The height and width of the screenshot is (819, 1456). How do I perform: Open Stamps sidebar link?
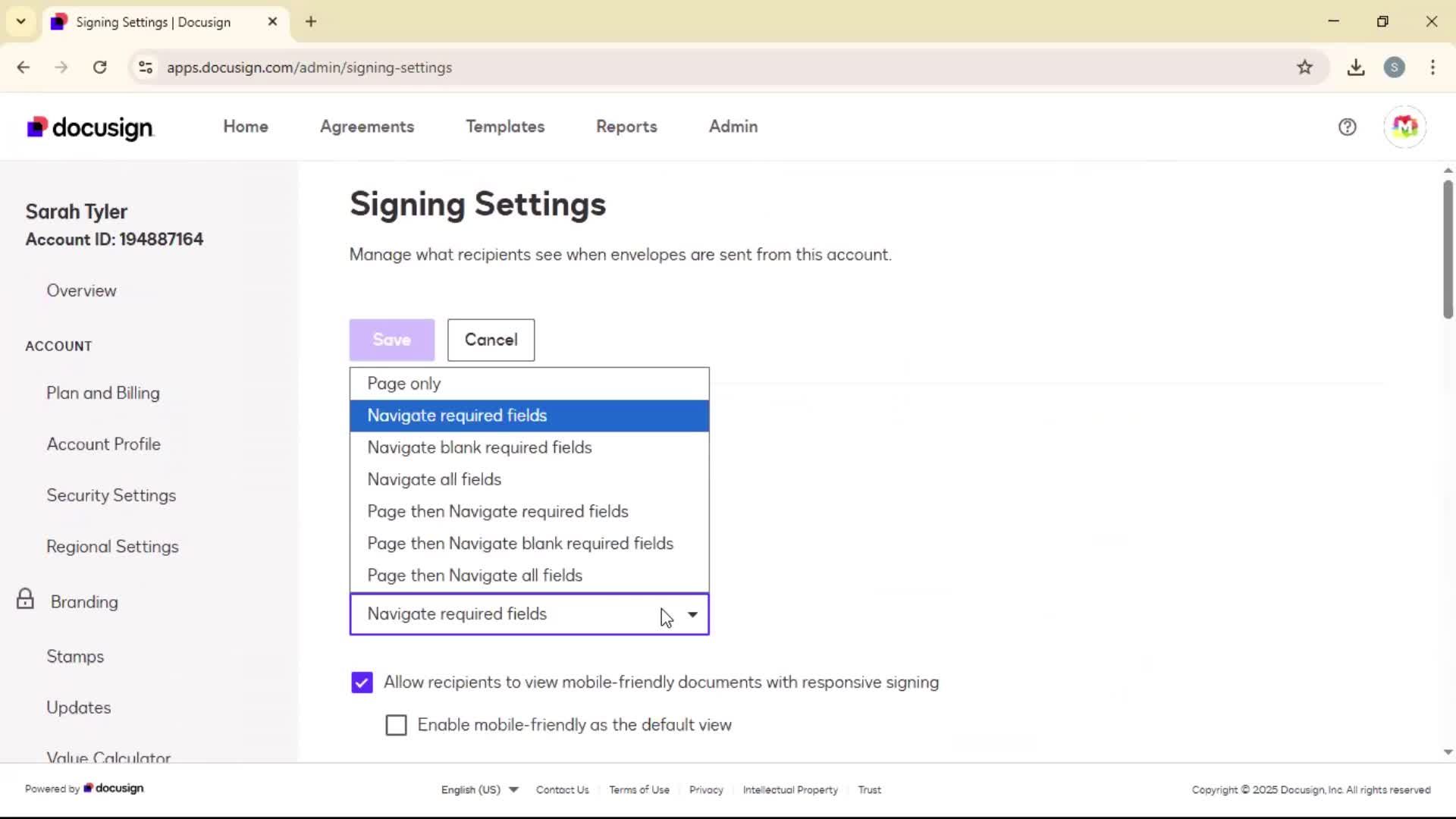pos(75,657)
